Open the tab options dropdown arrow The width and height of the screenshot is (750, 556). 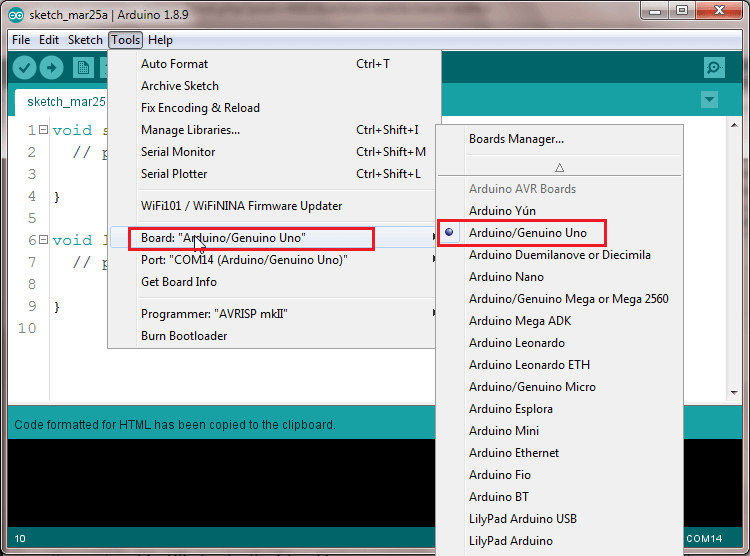pyautogui.click(x=709, y=100)
